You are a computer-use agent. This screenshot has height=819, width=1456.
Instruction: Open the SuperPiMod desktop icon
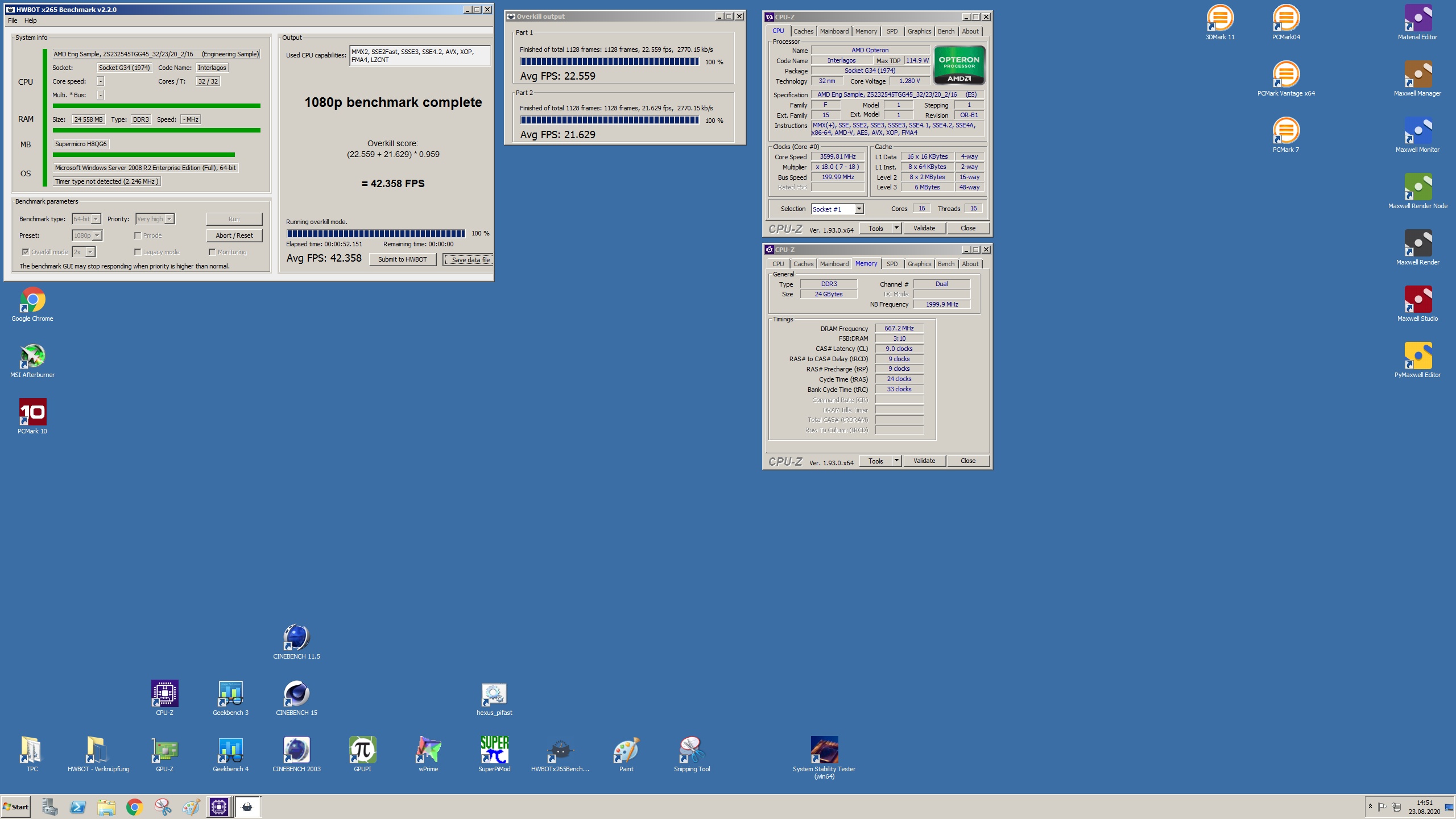[x=494, y=755]
